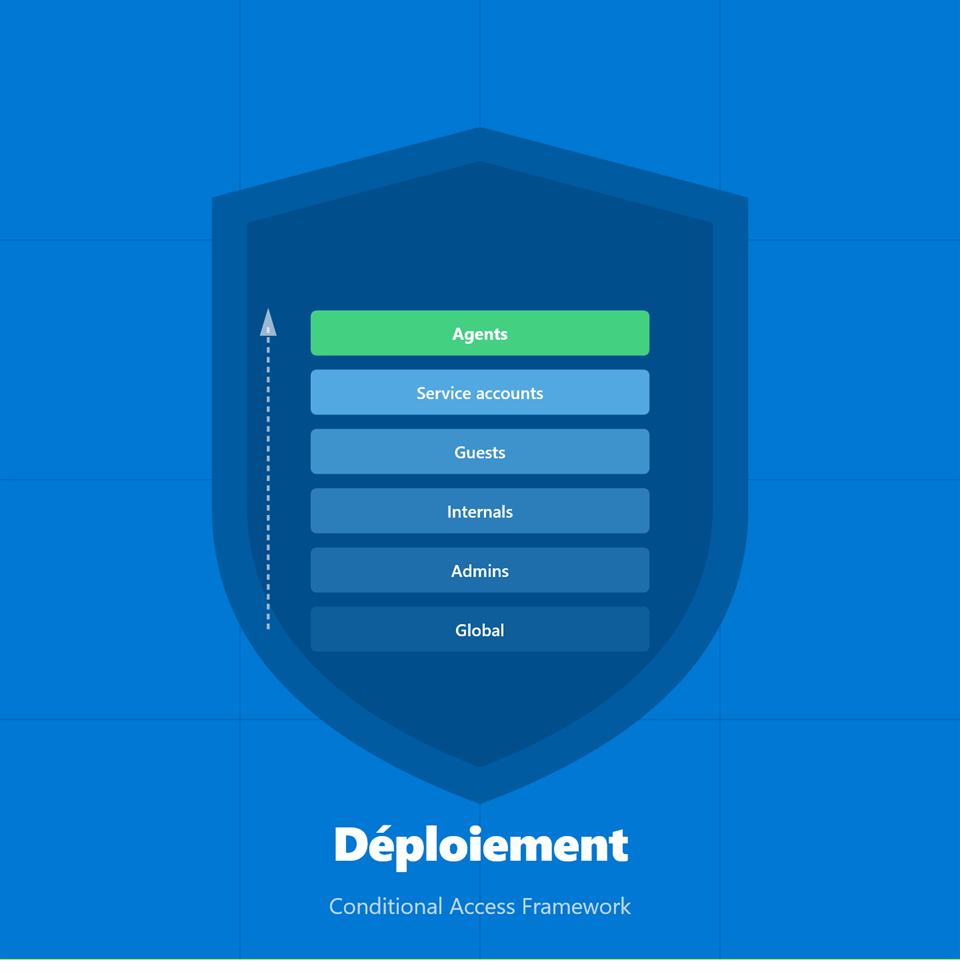This screenshot has width=960, height=974.
Task: Click the word Framework in the subtitle
Action: click(576, 907)
